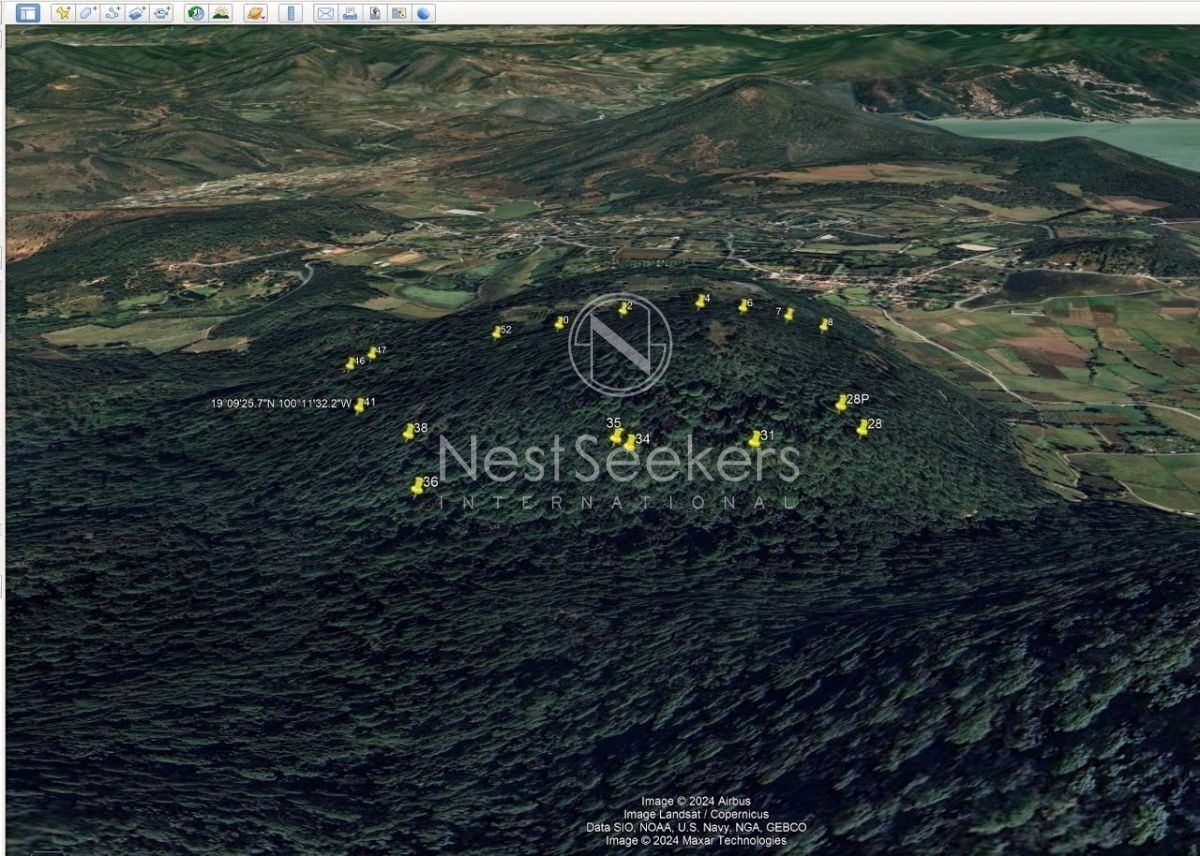This screenshot has width=1200, height=856.
Task: Select the placemark pin labeled 0
Action: 559,323
